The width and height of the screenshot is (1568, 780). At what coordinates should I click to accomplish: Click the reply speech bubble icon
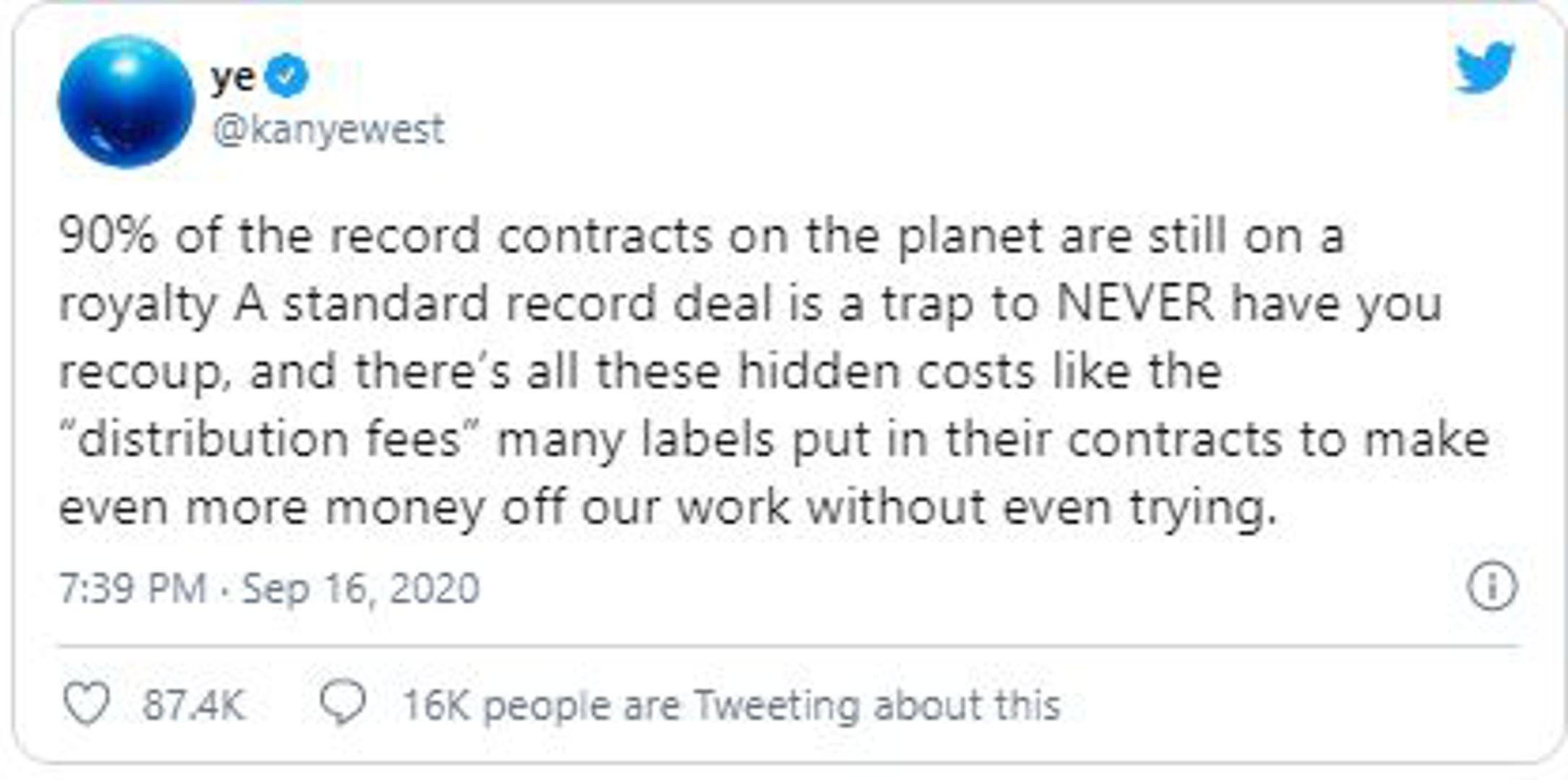tap(343, 703)
